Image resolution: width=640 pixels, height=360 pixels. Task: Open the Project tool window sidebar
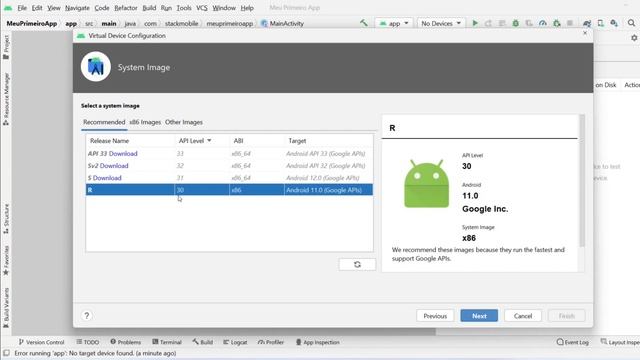point(6,47)
